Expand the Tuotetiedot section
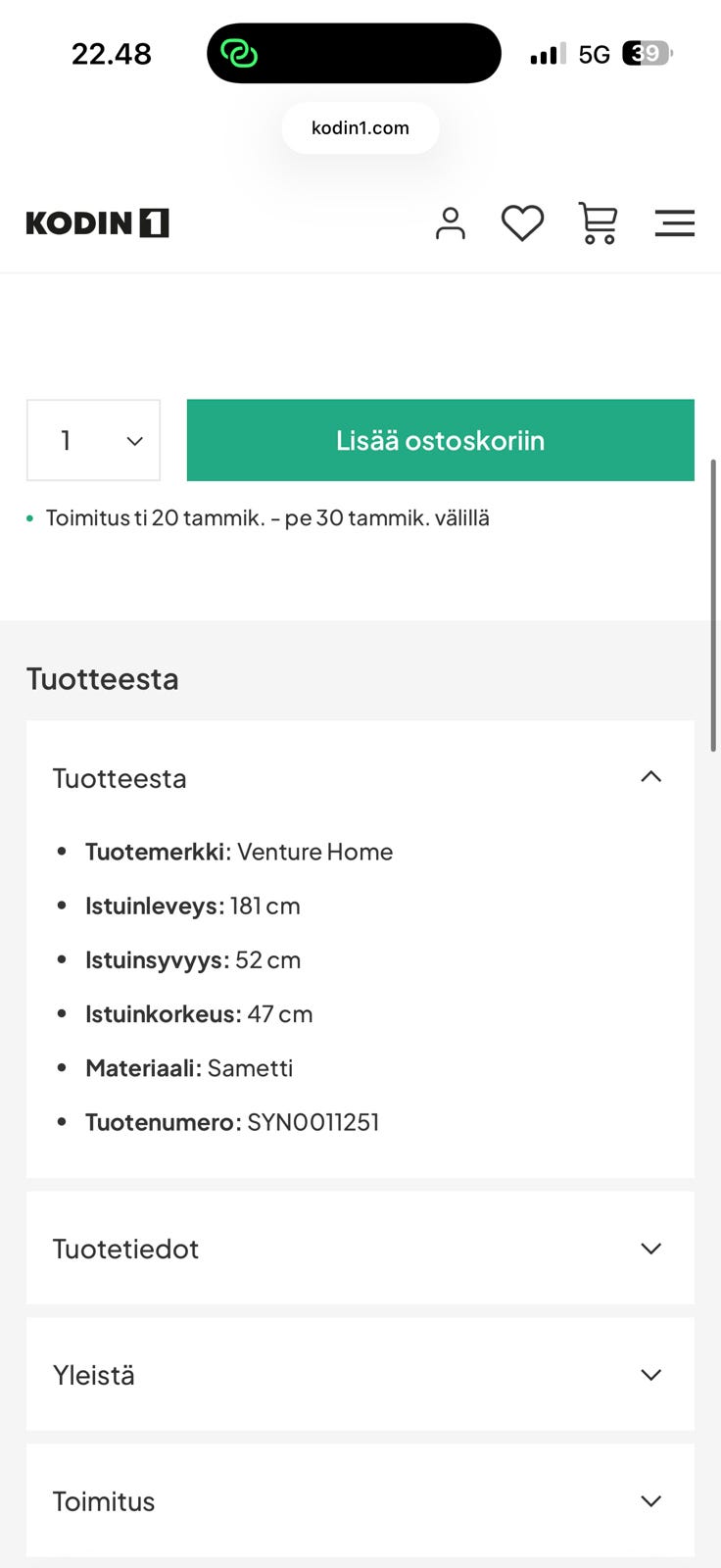The width and height of the screenshot is (721, 1568). [x=650, y=1249]
